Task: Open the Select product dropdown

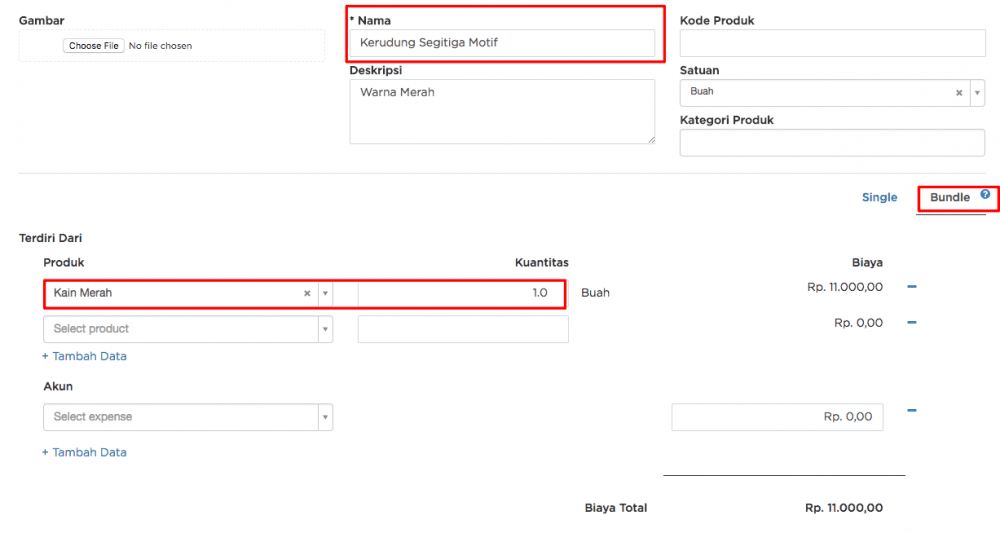Action: tap(325, 329)
